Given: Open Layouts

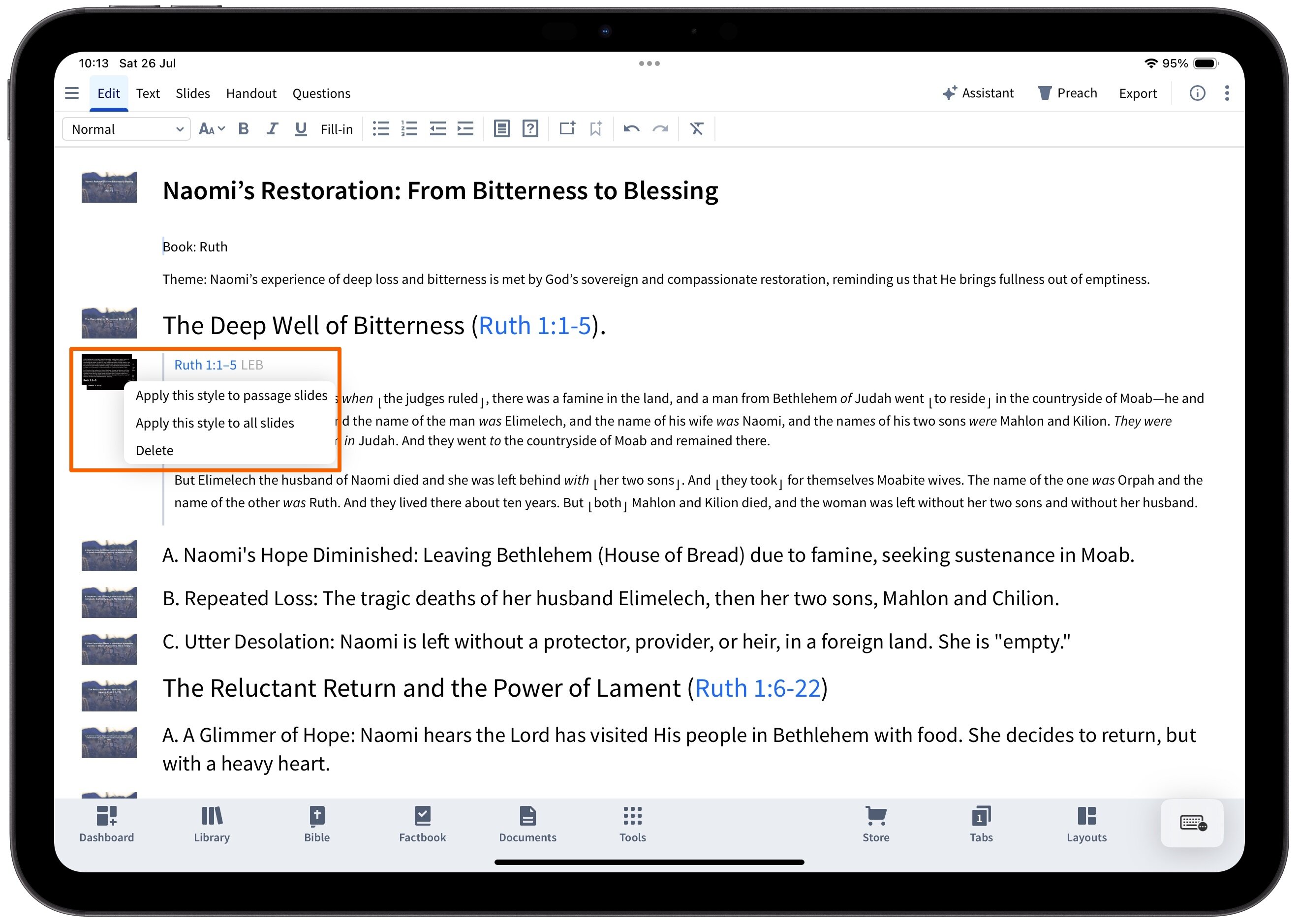Looking at the screenshot, I should click(x=1086, y=824).
